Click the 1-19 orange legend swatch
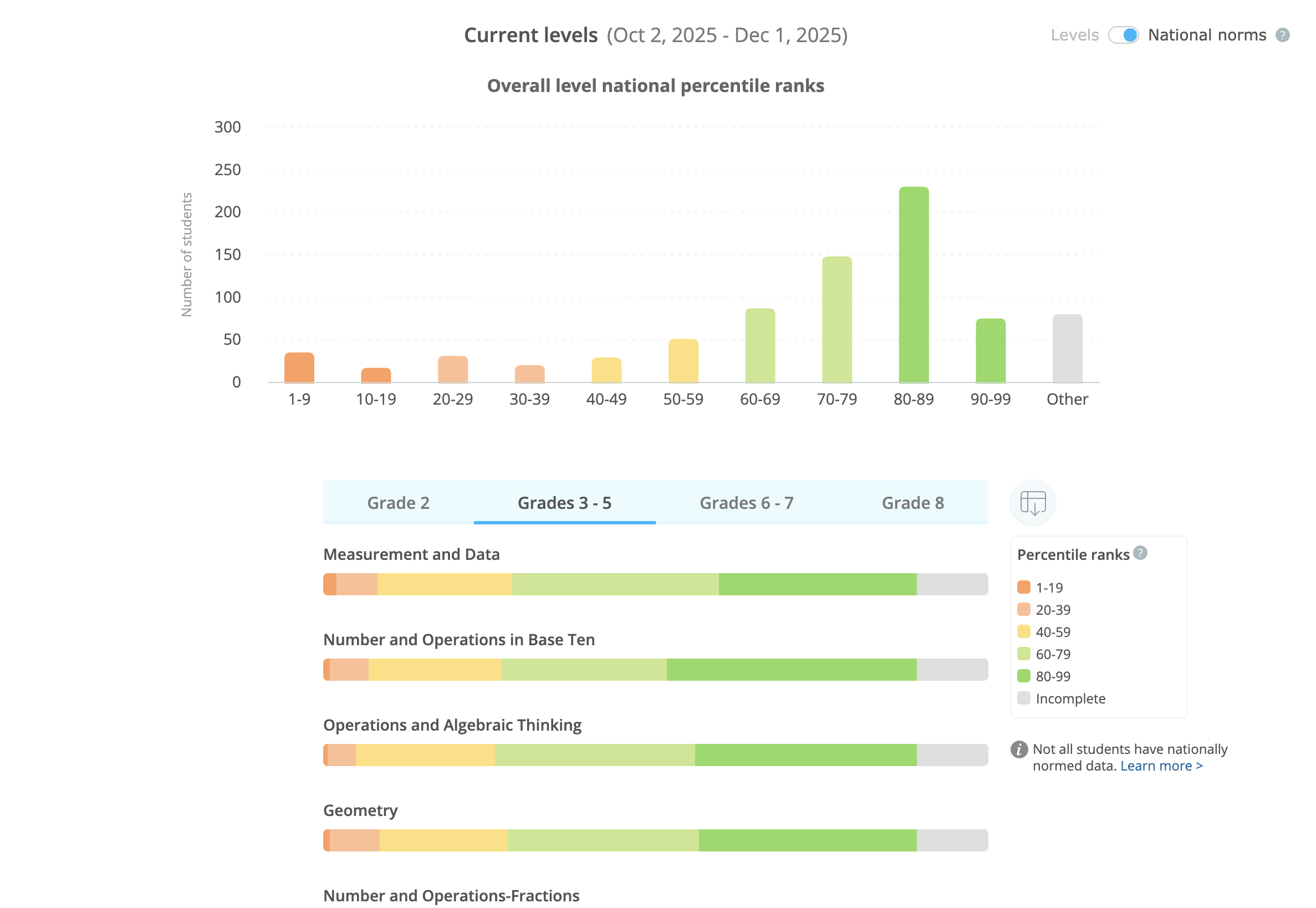The height and width of the screenshot is (908, 1316). click(x=1023, y=587)
